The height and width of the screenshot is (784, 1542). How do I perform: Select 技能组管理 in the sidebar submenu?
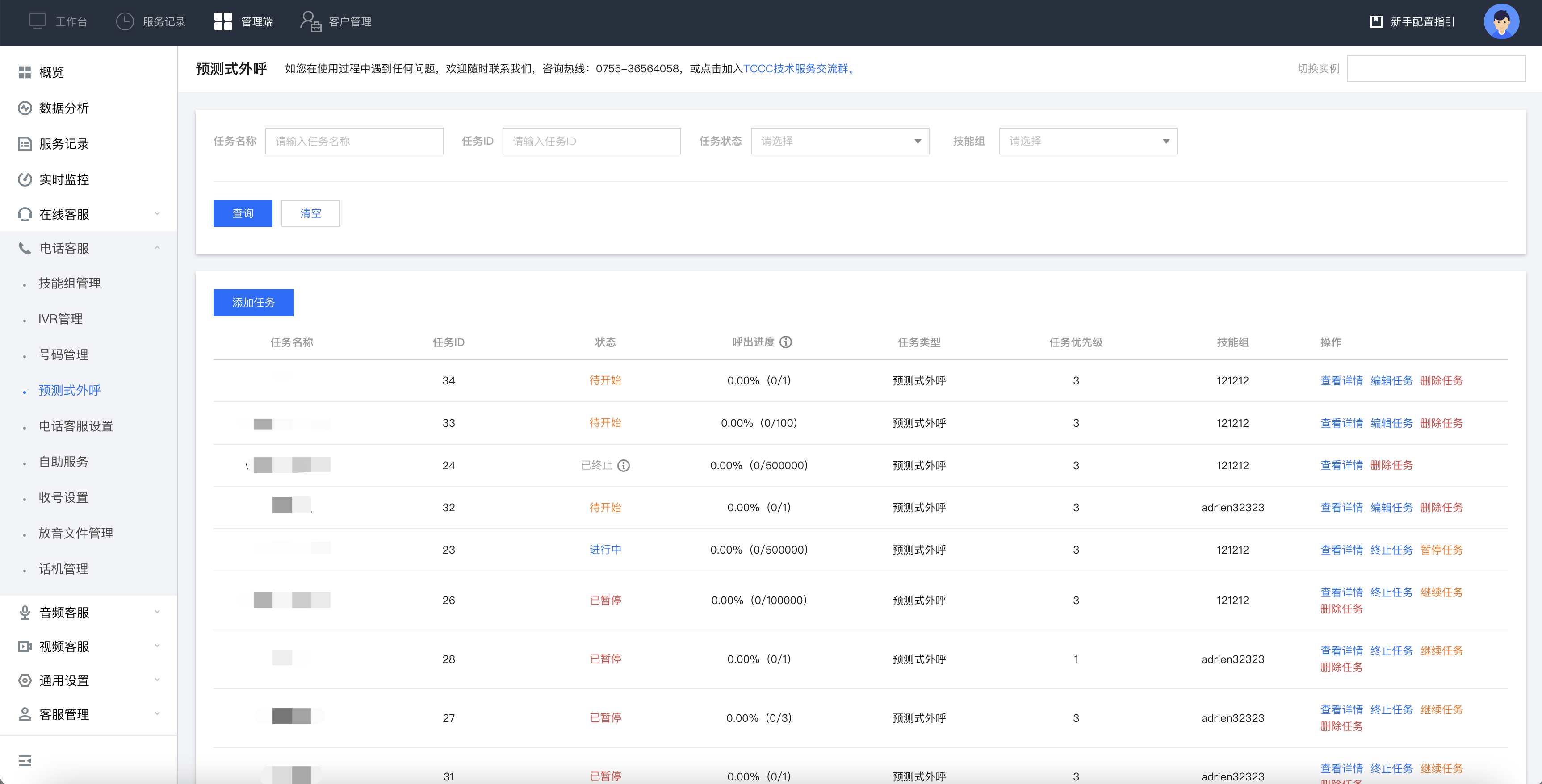69,283
